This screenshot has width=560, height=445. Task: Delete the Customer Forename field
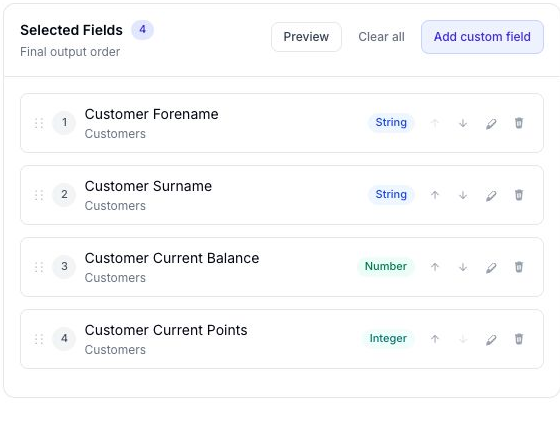point(519,123)
